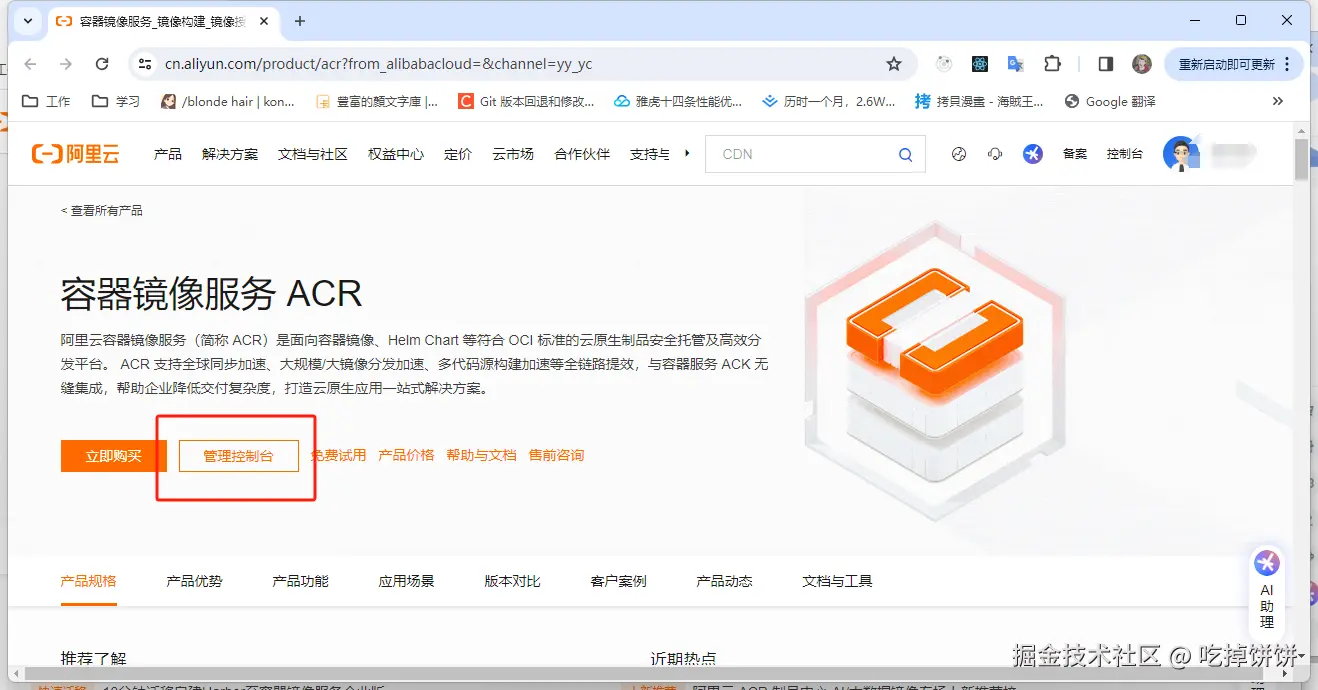
Task: Click the search magnifier icon
Action: pyautogui.click(x=905, y=154)
